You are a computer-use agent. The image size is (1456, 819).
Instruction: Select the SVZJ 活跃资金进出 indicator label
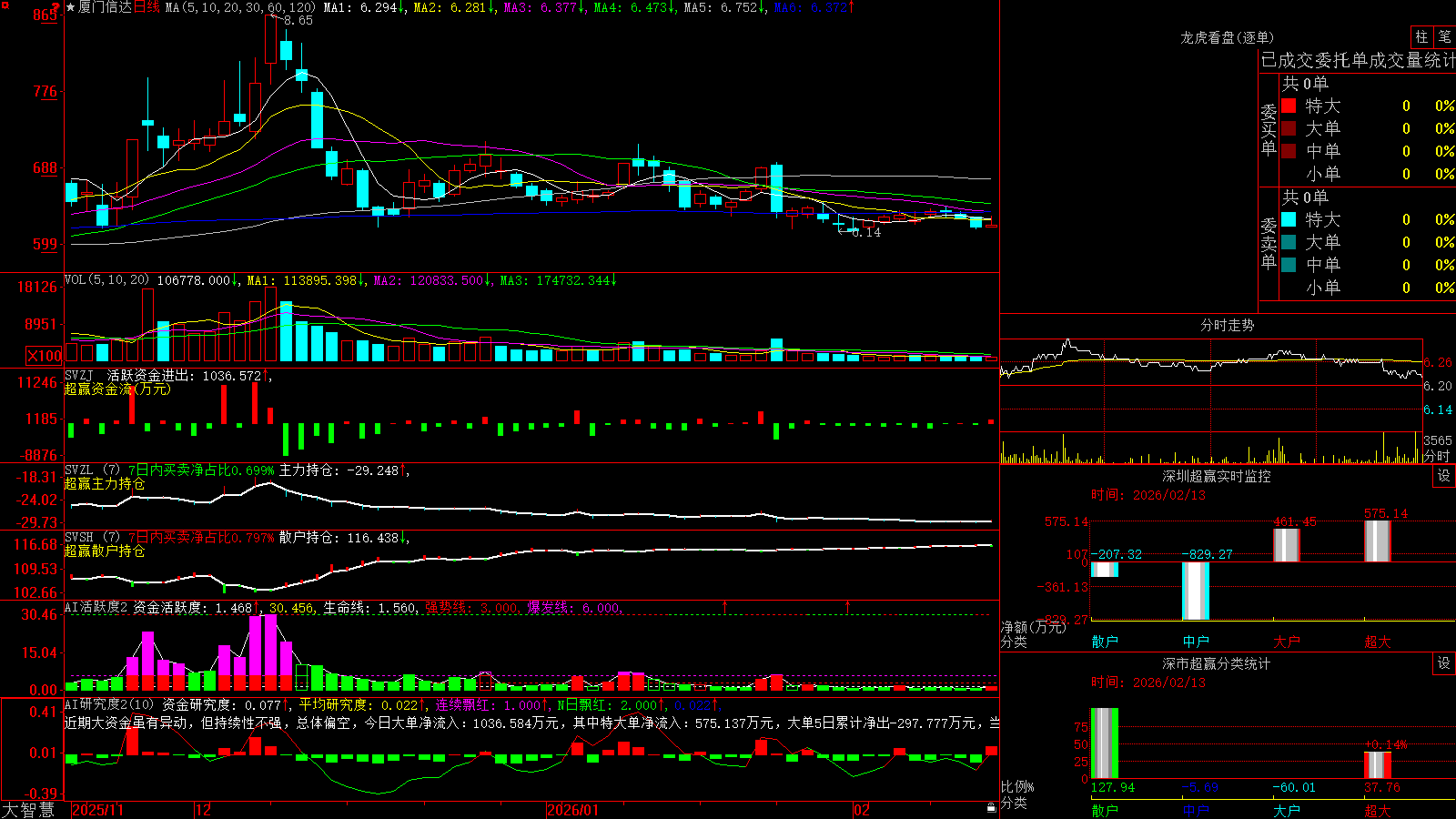click(x=79, y=375)
